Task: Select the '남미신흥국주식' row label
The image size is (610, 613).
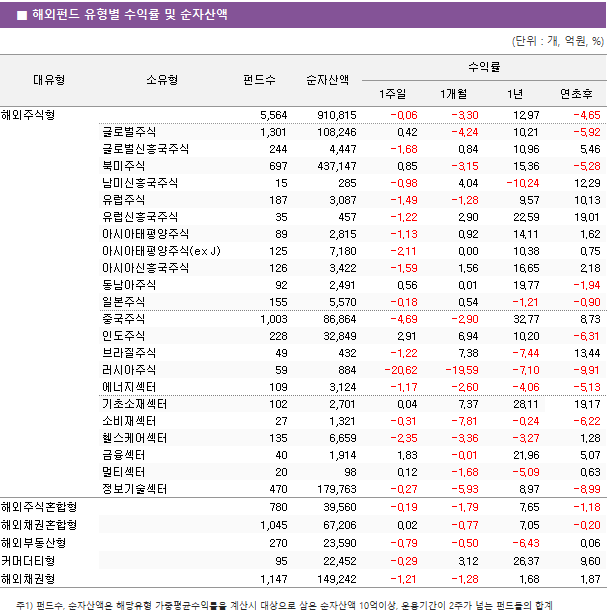Action: click(x=140, y=183)
